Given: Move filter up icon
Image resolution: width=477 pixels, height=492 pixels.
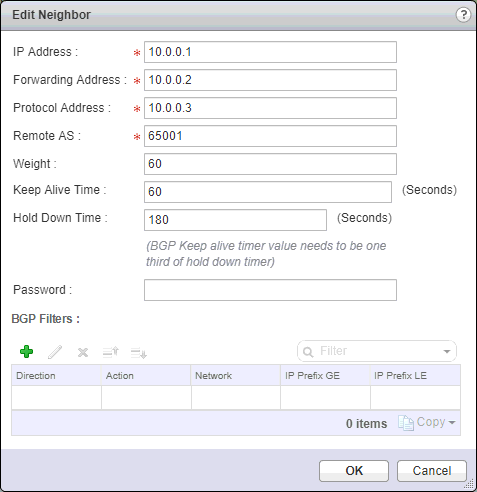Looking at the screenshot, I should (x=111, y=352).
